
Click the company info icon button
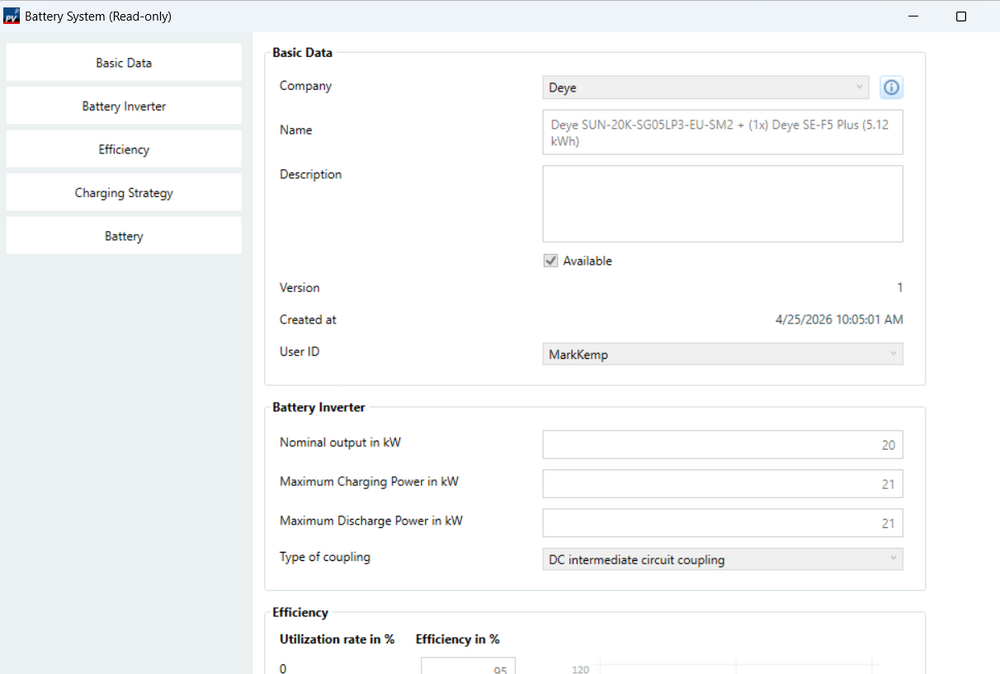tap(891, 87)
